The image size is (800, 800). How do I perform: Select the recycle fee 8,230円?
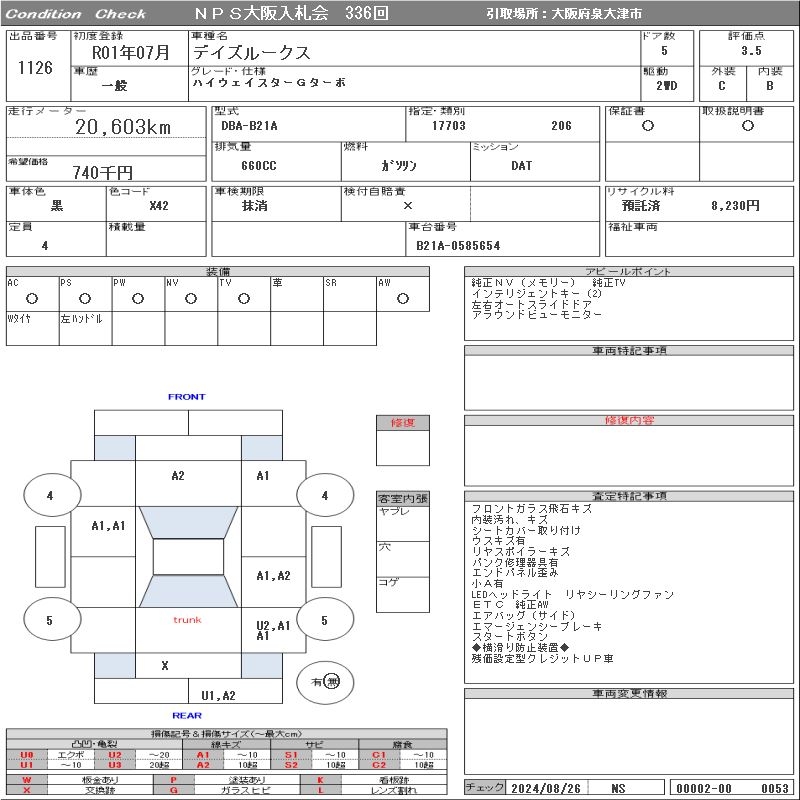(x=735, y=206)
